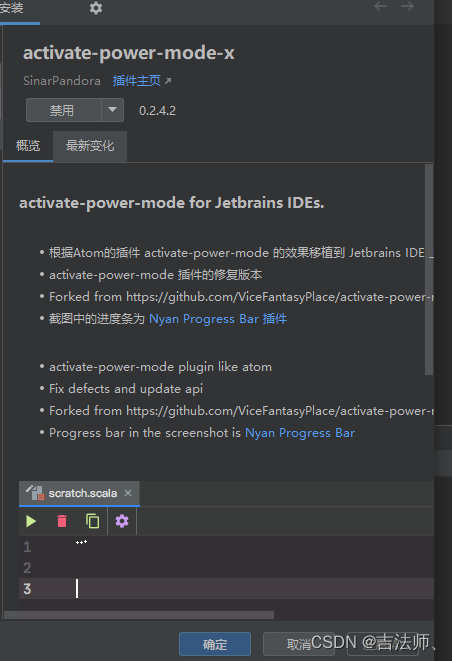Click 'activate-power-mode 插件的修复版本' bullet text
This screenshot has width=452, height=661.
(x=156, y=275)
